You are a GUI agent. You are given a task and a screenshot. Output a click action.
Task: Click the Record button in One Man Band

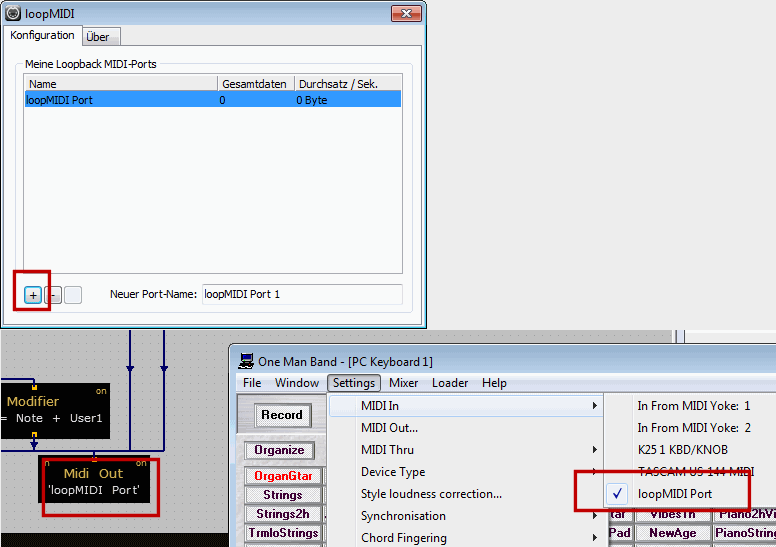(282, 415)
